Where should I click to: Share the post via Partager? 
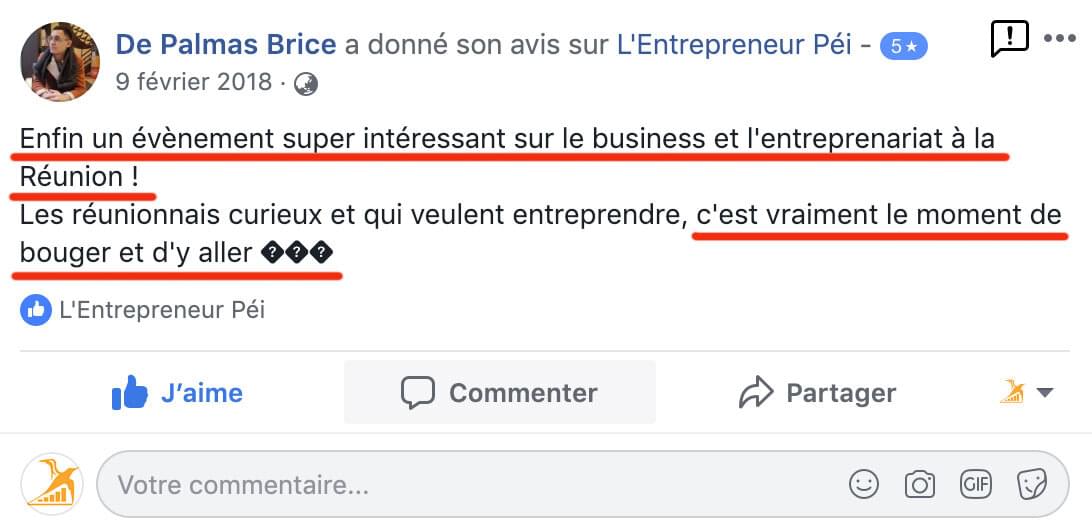817,393
